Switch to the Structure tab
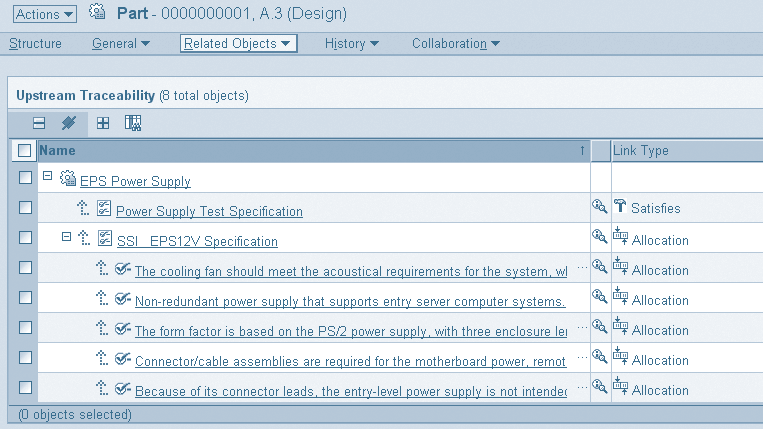 click(x=35, y=44)
